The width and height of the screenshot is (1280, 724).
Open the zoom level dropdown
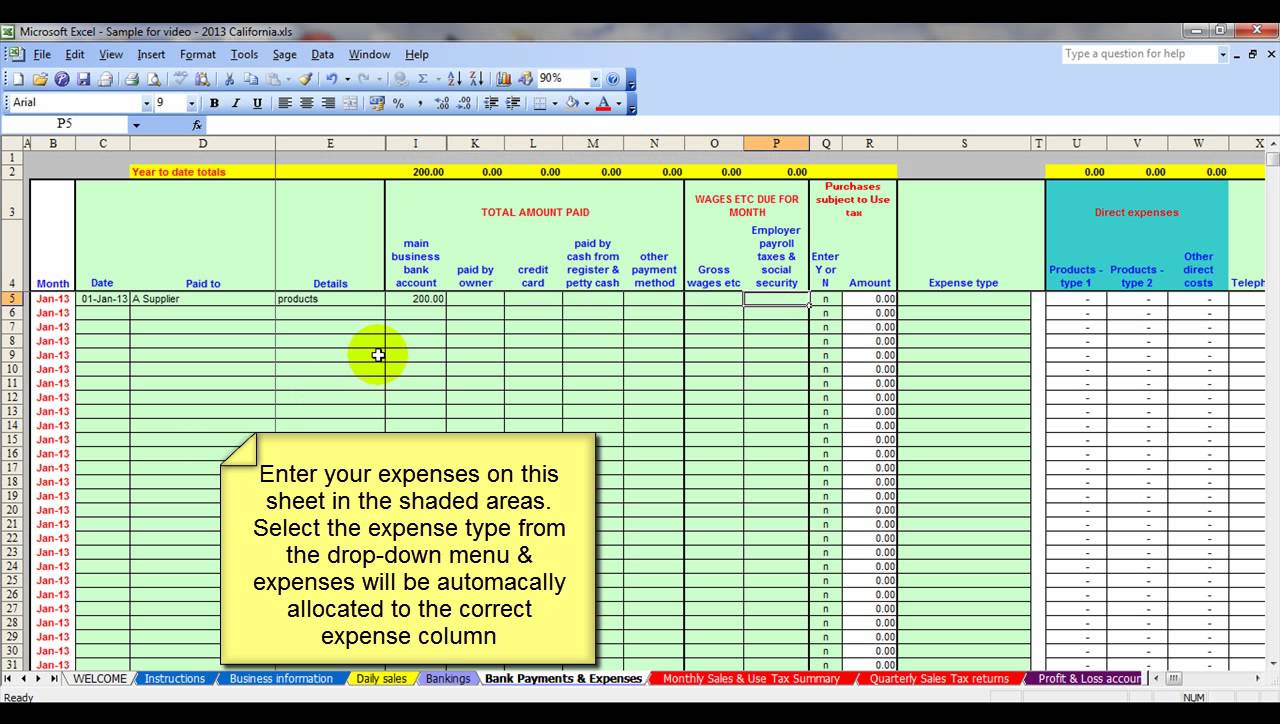click(x=593, y=77)
